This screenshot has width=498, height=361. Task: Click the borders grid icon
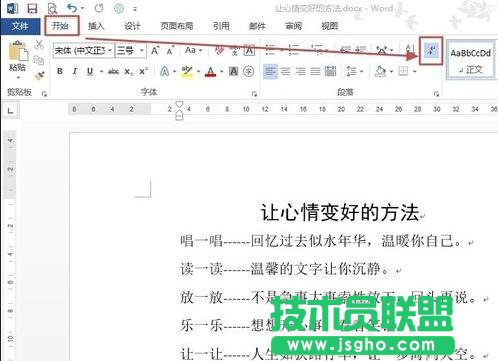point(403,71)
